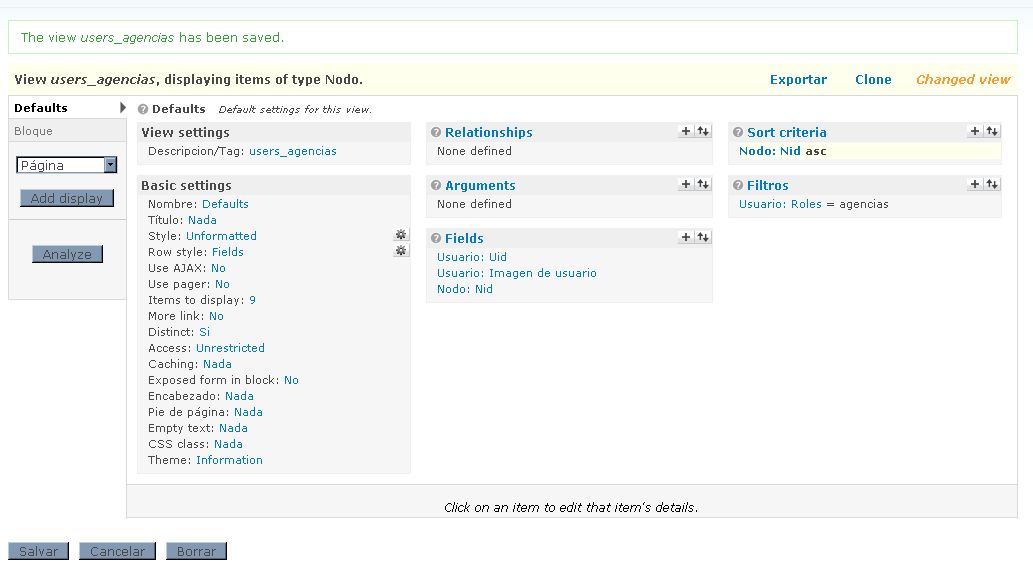This screenshot has width=1033, height=576.
Task: Run the Analyze button
Action: click(x=66, y=254)
